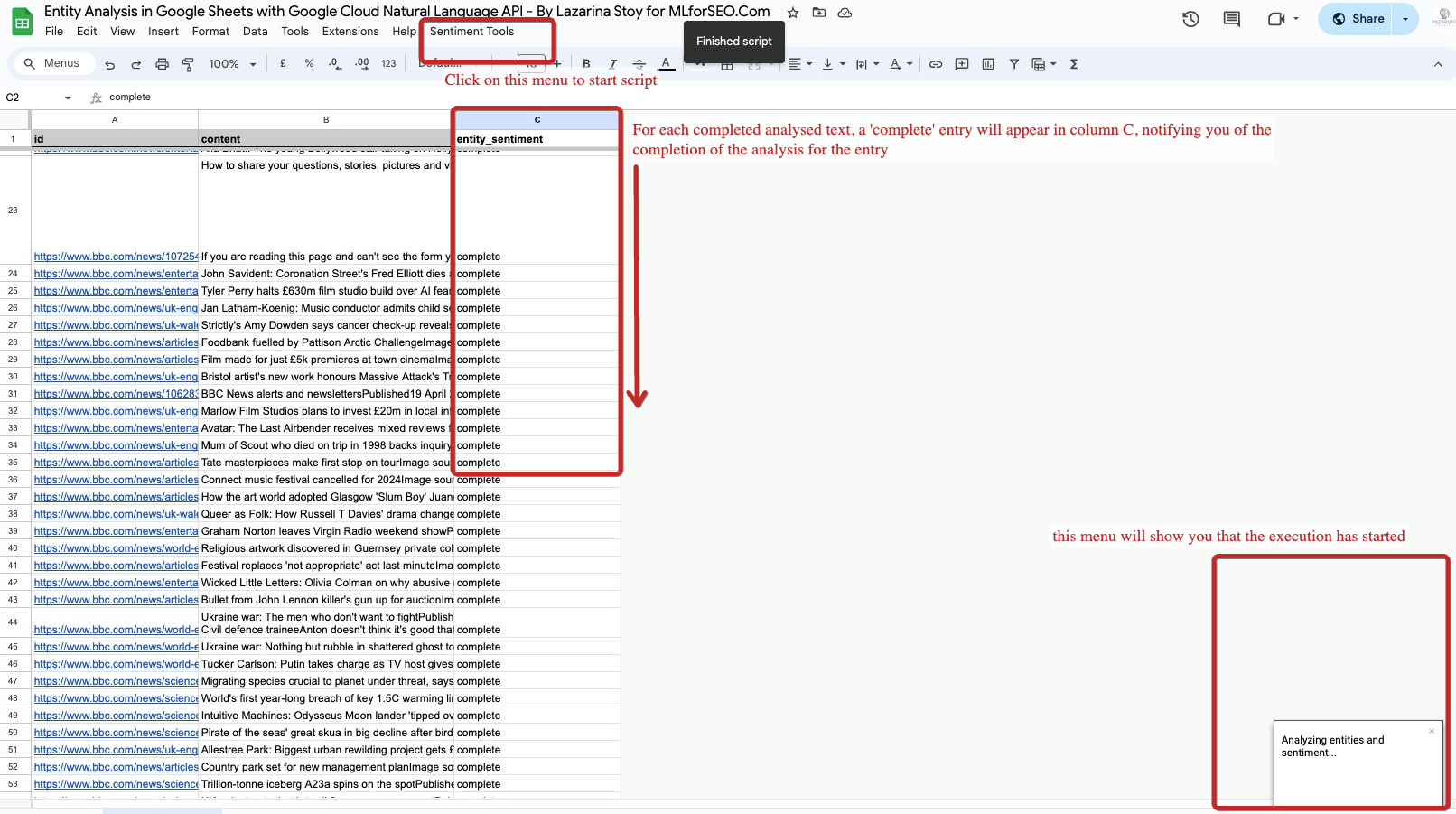This screenshot has height=814, width=1456.
Task: Decrease decimal places
Action: (335, 63)
